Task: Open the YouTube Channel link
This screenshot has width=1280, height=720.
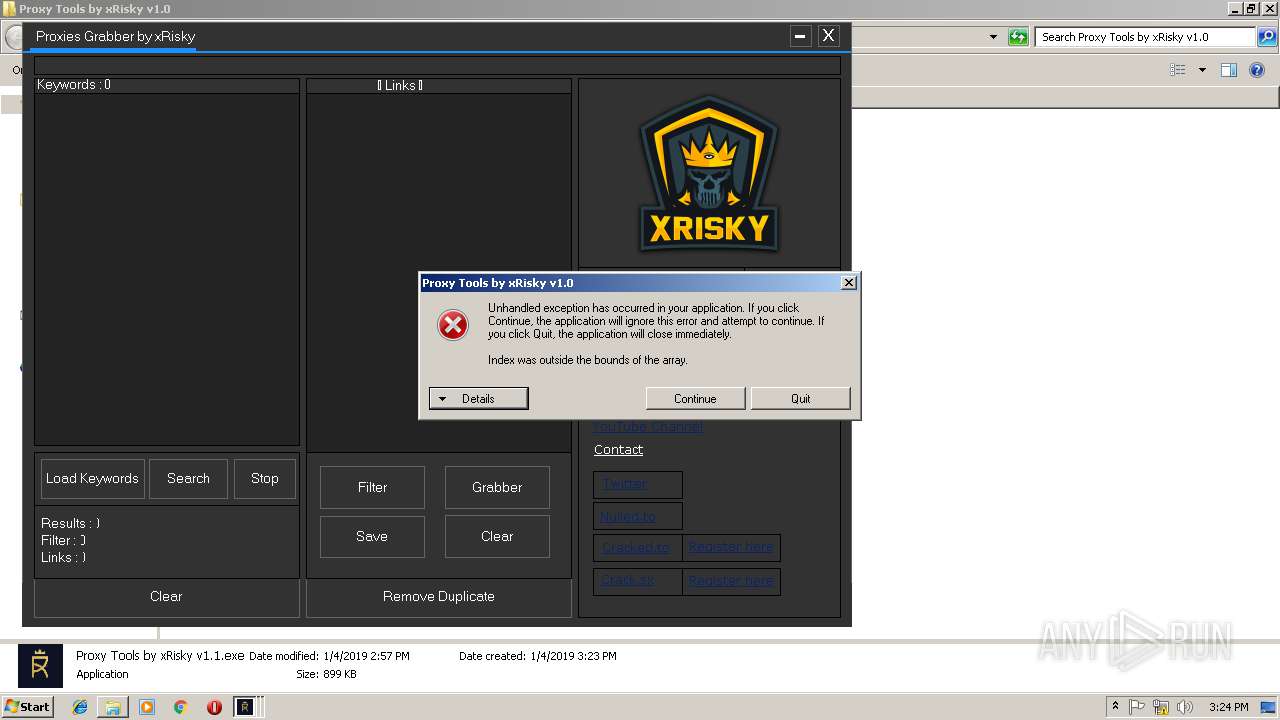Action: tap(648, 427)
